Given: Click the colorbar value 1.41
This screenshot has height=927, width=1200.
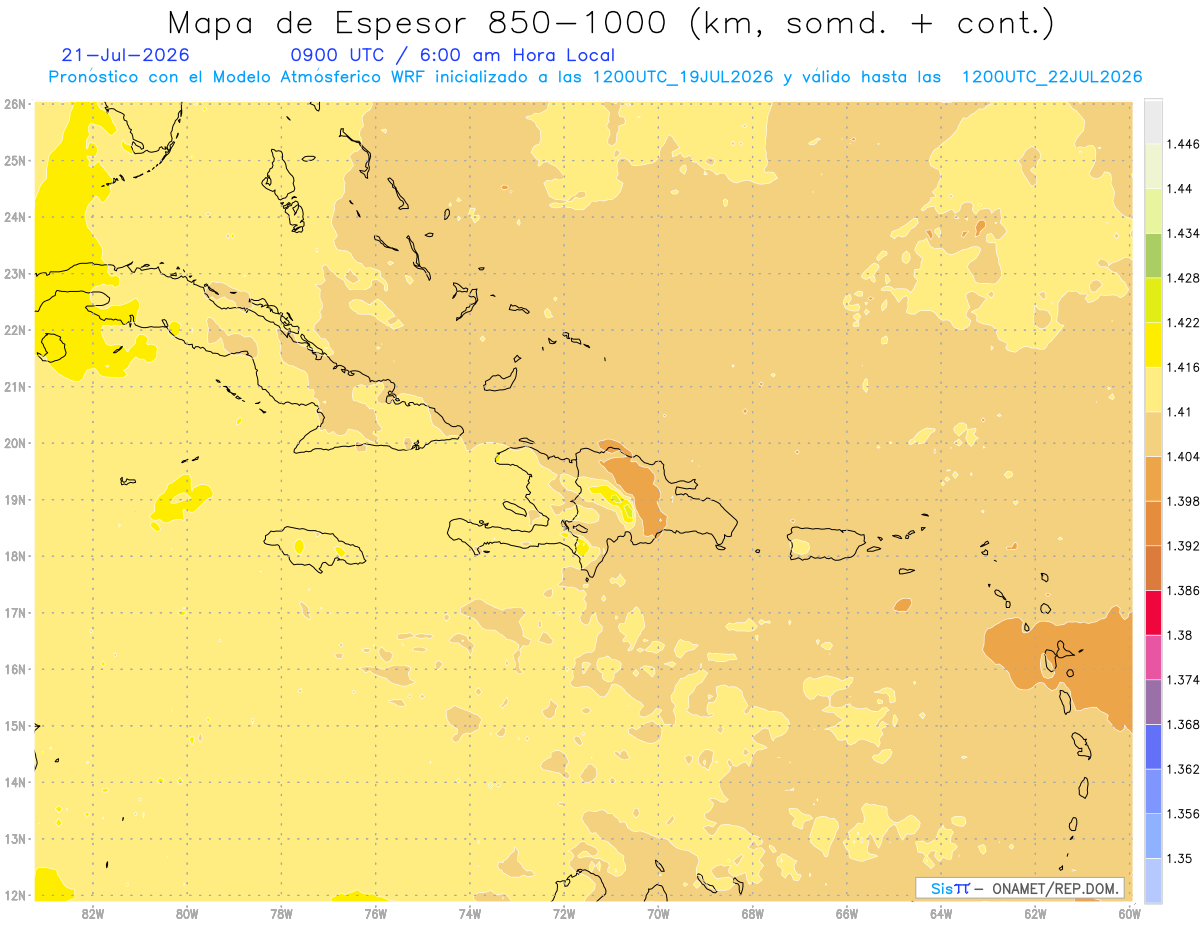Looking at the screenshot, I should (1180, 412).
